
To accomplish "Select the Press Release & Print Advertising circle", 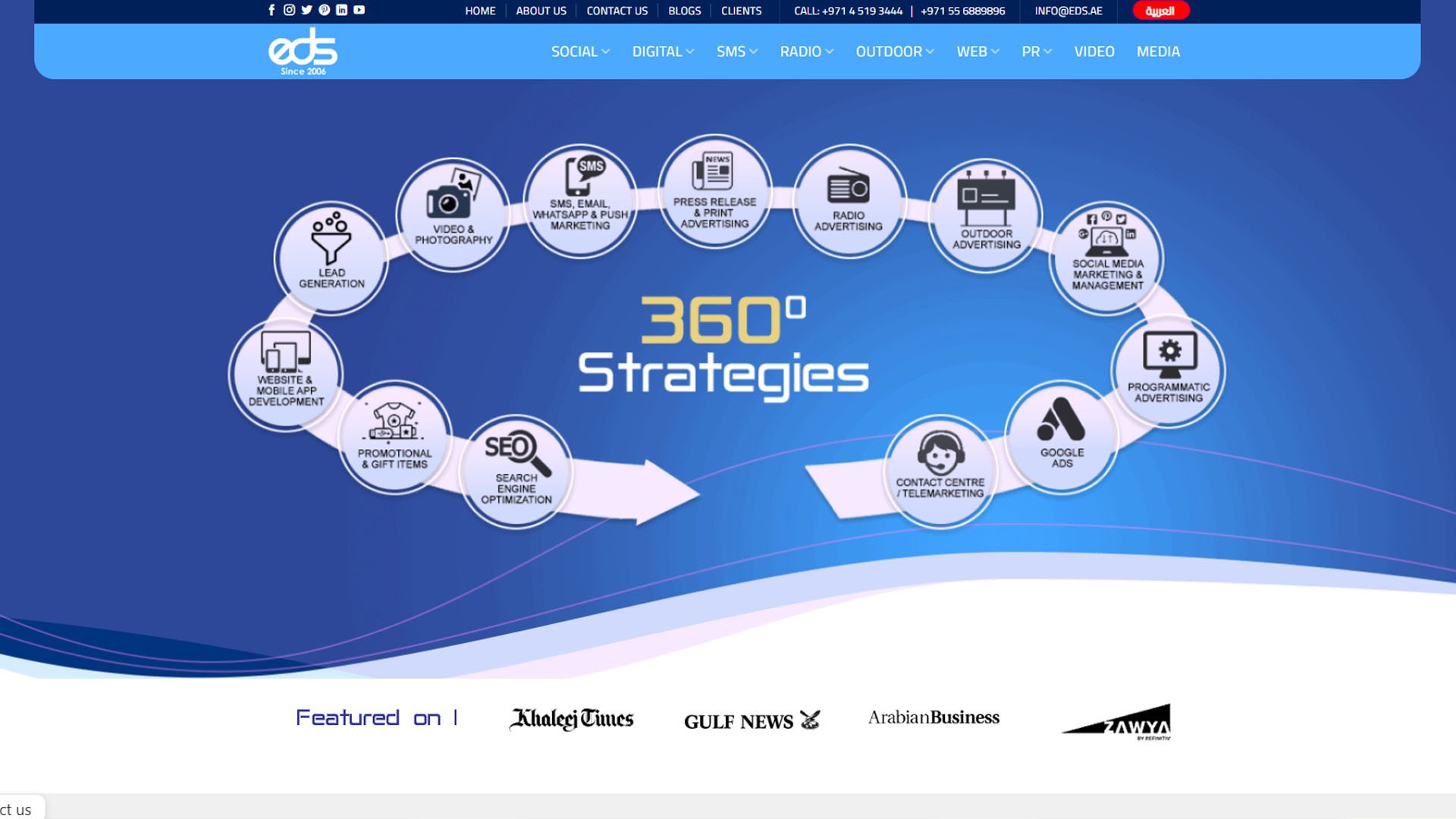I will point(714,192).
